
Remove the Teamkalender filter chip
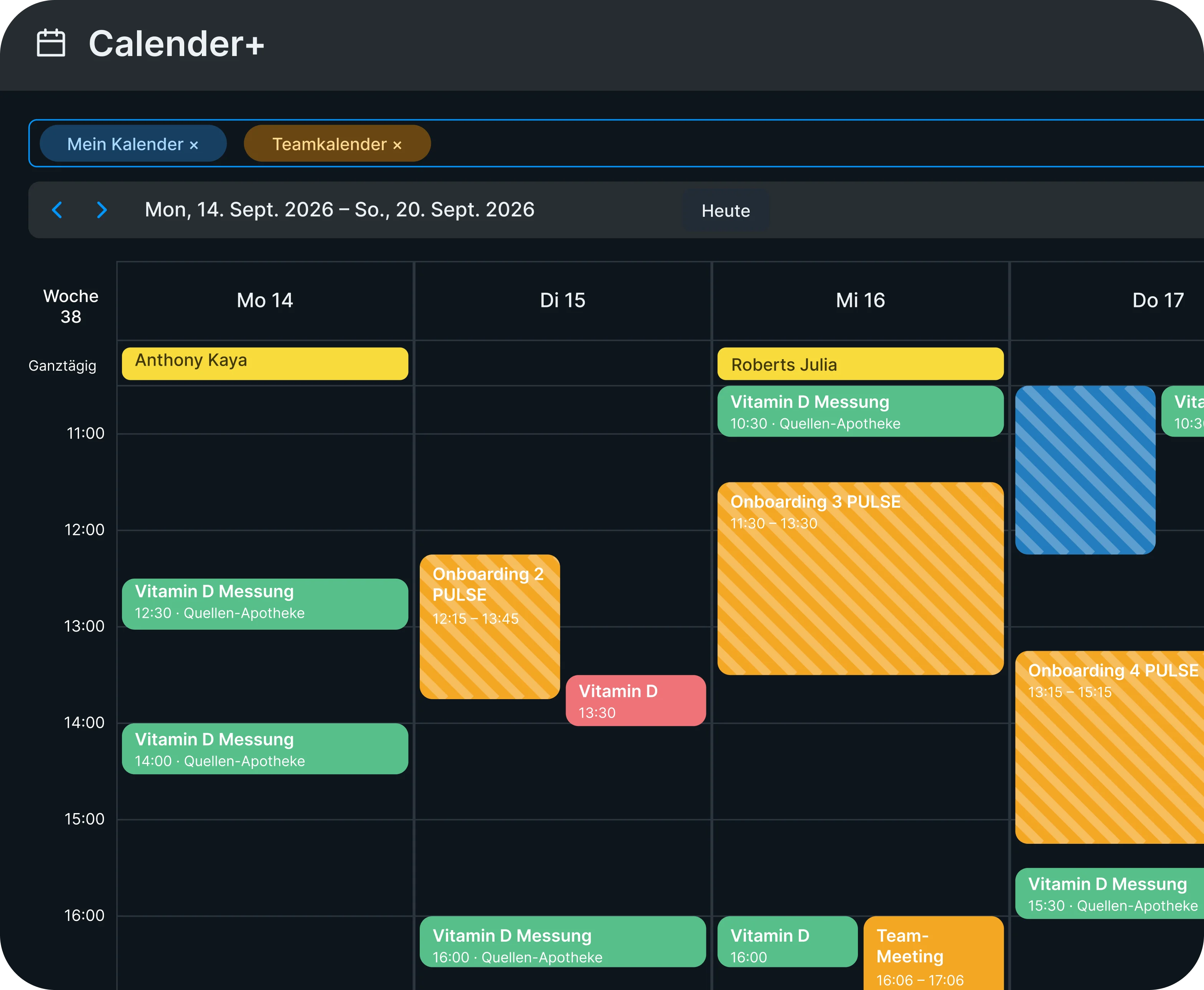click(397, 145)
